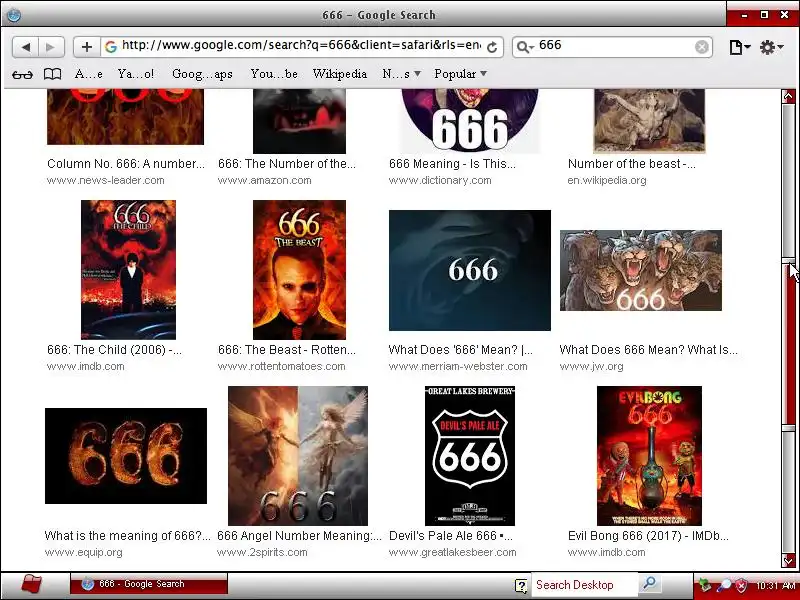Click the vertical scrollbar thumb
800x600 pixels.
click(788, 344)
